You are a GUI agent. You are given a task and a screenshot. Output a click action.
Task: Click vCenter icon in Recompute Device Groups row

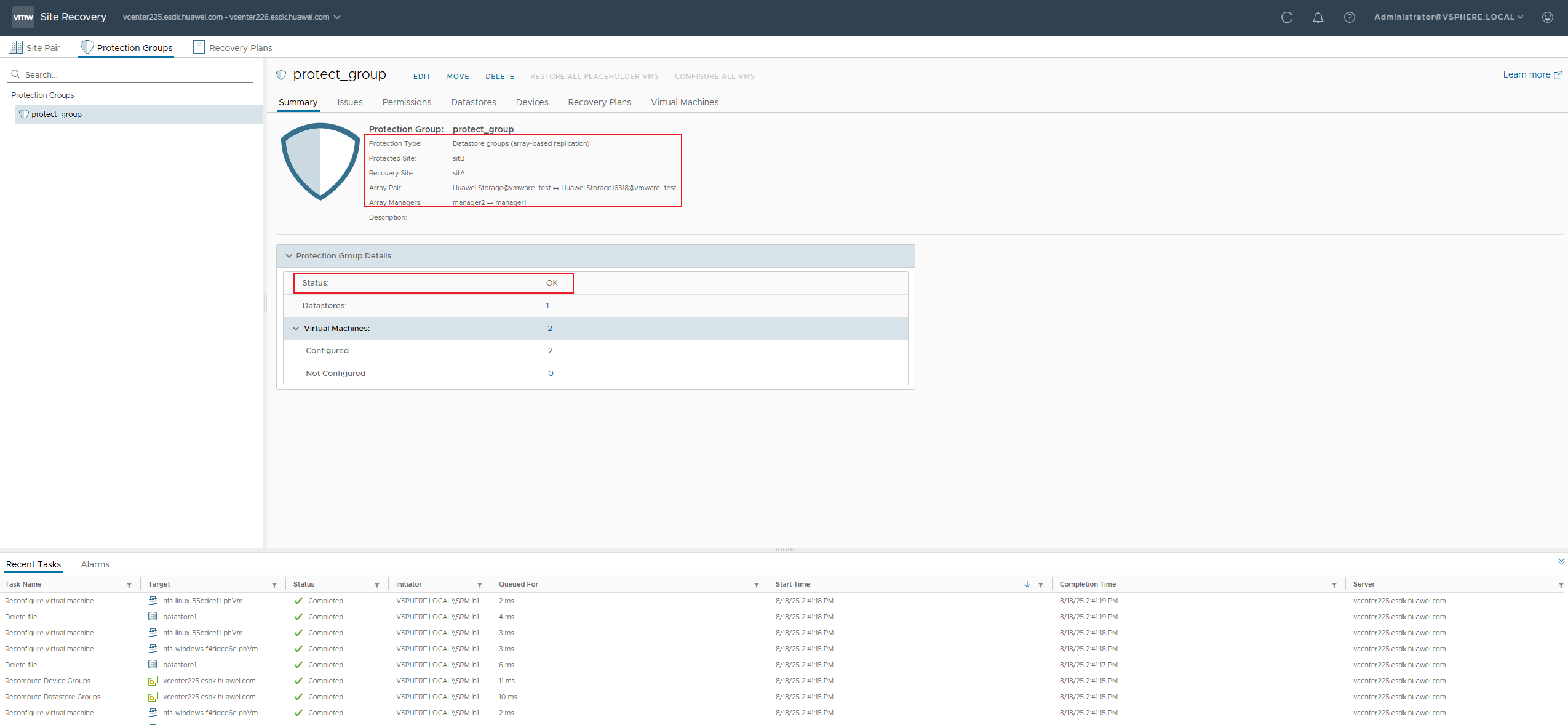tap(153, 680)
